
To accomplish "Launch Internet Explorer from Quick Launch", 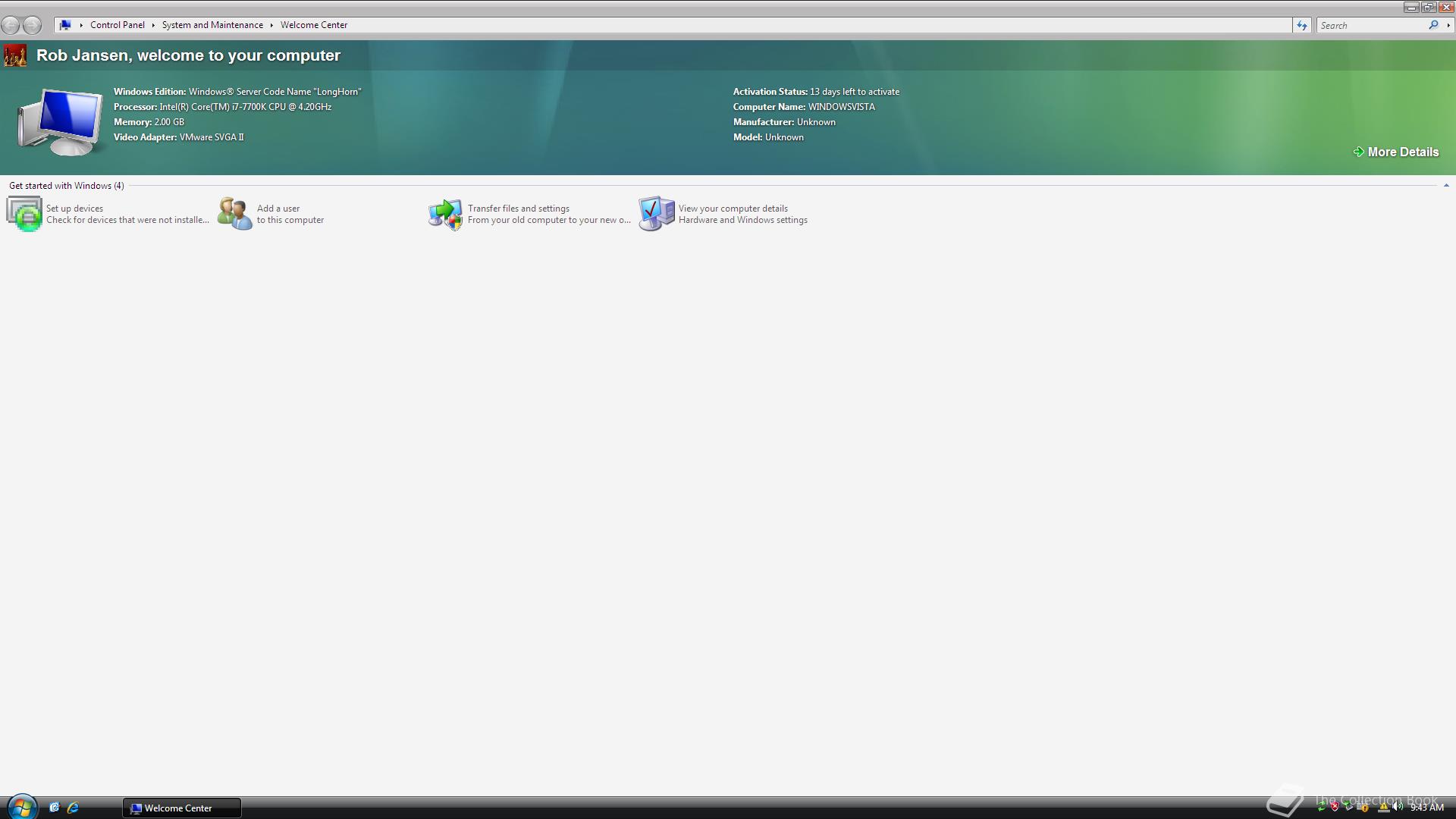I will [74, 808].
